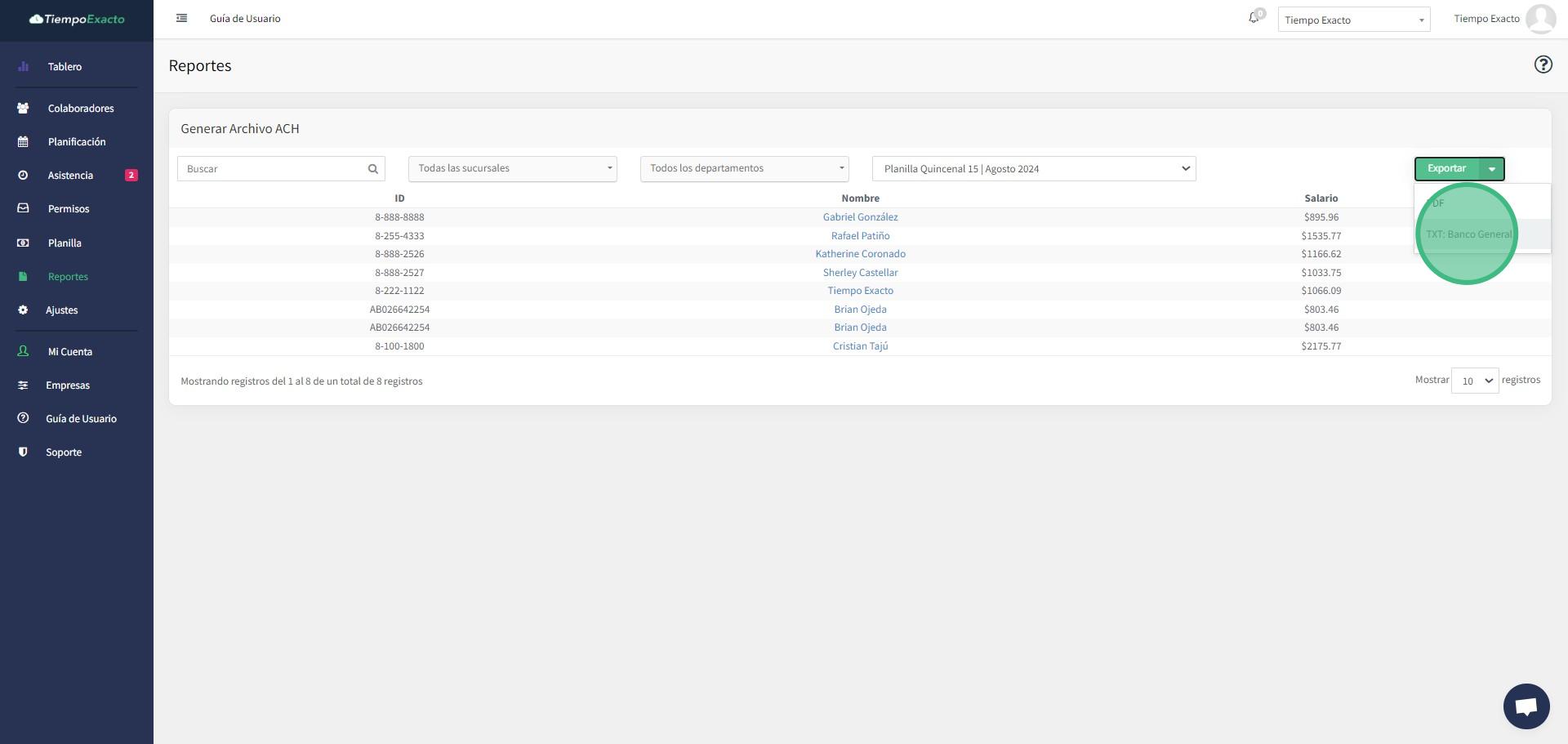Navigate to Ajustes settings
The height and width of the screenshot is (744, 1568).
[61, 310]
